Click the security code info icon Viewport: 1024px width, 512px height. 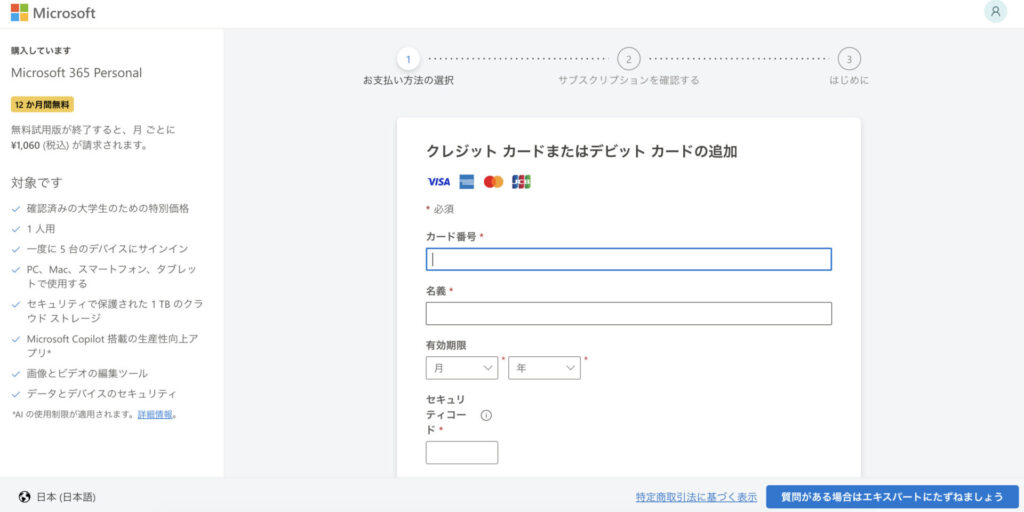pyautogui.click(x=486, y=415)
